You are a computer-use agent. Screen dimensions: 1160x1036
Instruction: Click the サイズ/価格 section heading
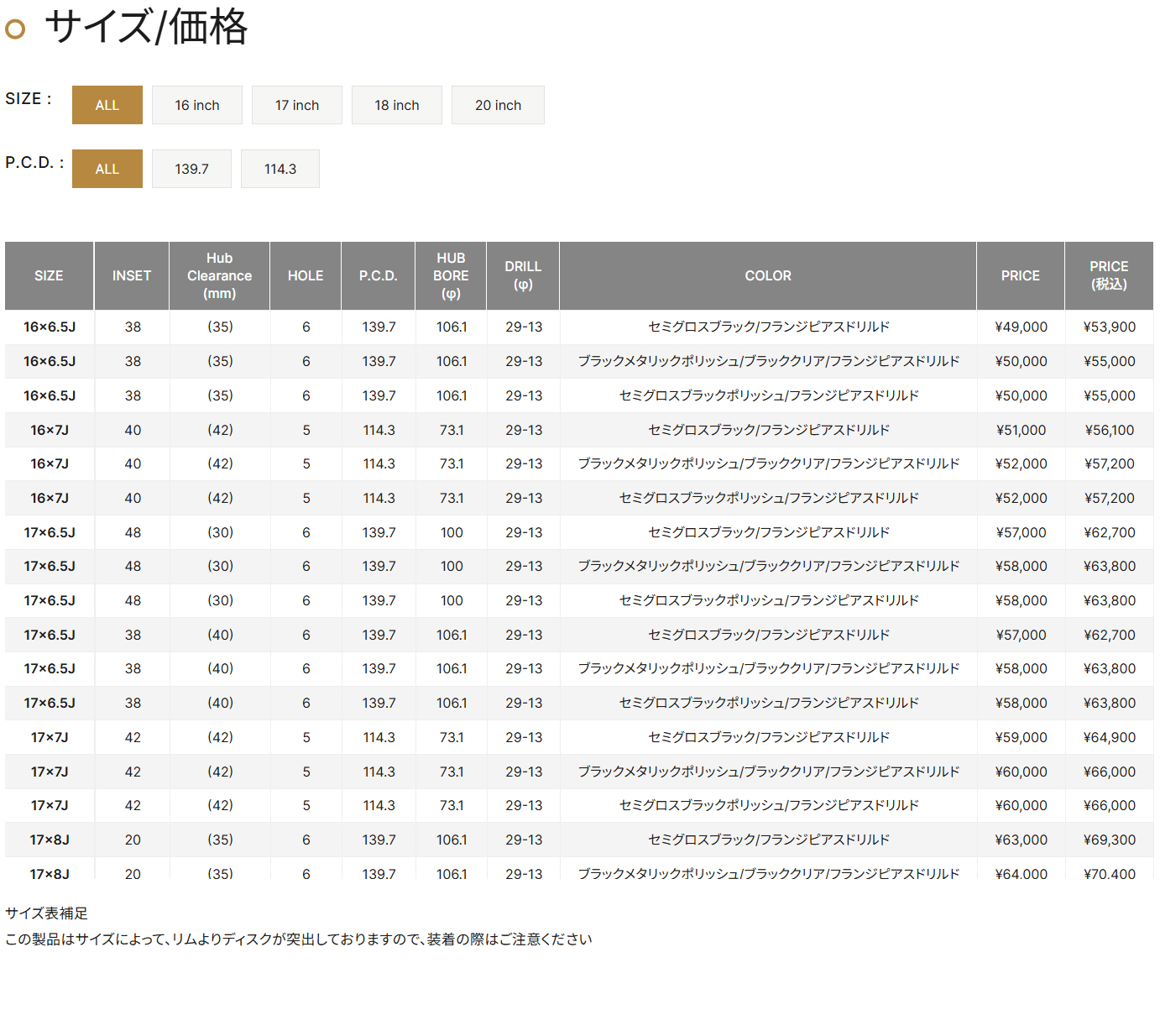point(146,27)
